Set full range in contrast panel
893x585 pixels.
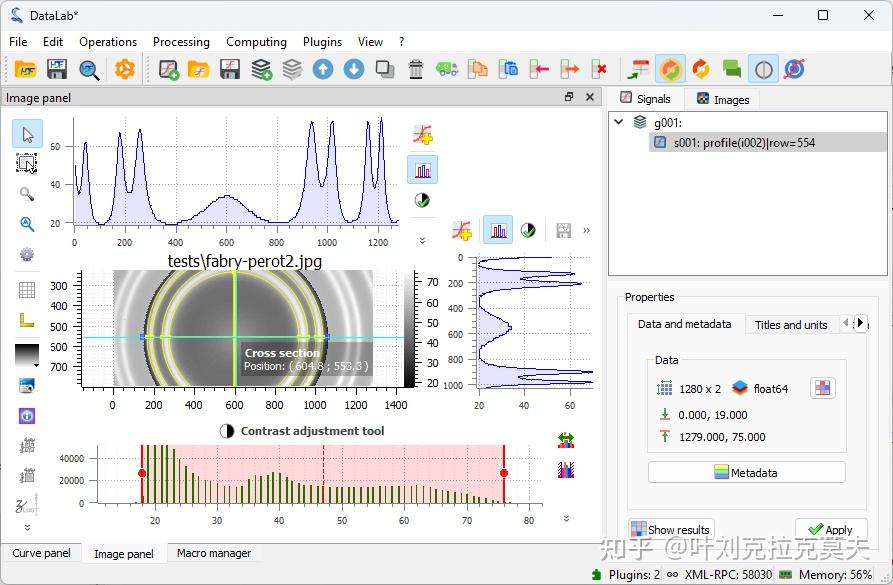(x=566, y=440)
